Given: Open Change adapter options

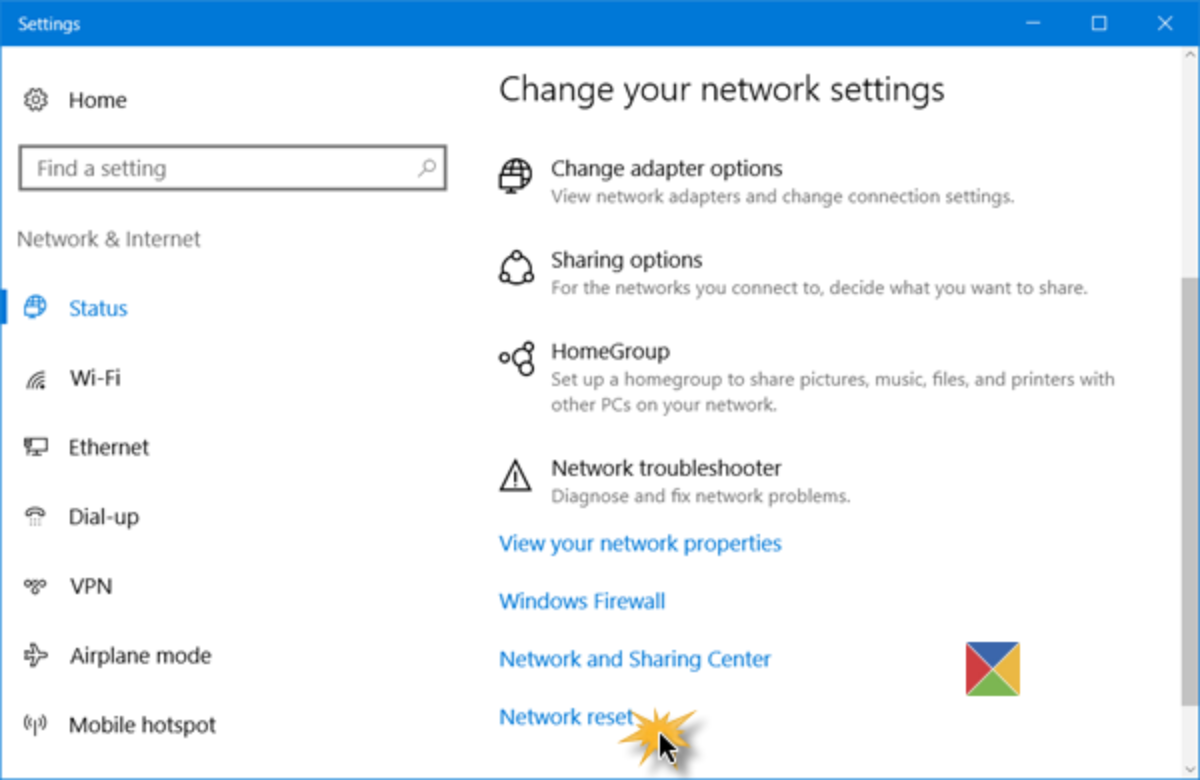Looking at the screenshot, I should (x=666, y=169).
